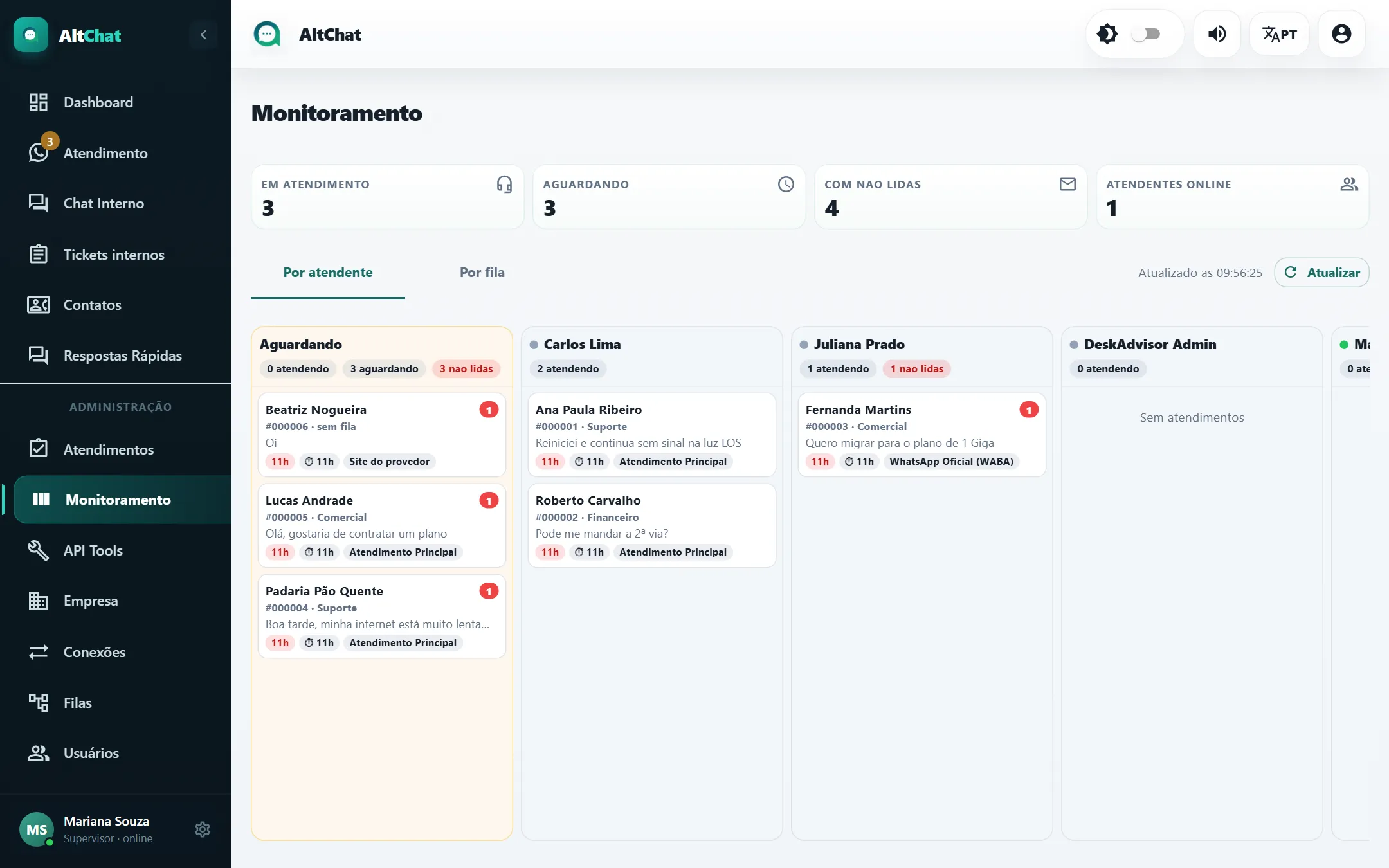Open the Atendimentos administration page
The width and height of the screenshot is (1389, 868).
click(x=116, y=449)
